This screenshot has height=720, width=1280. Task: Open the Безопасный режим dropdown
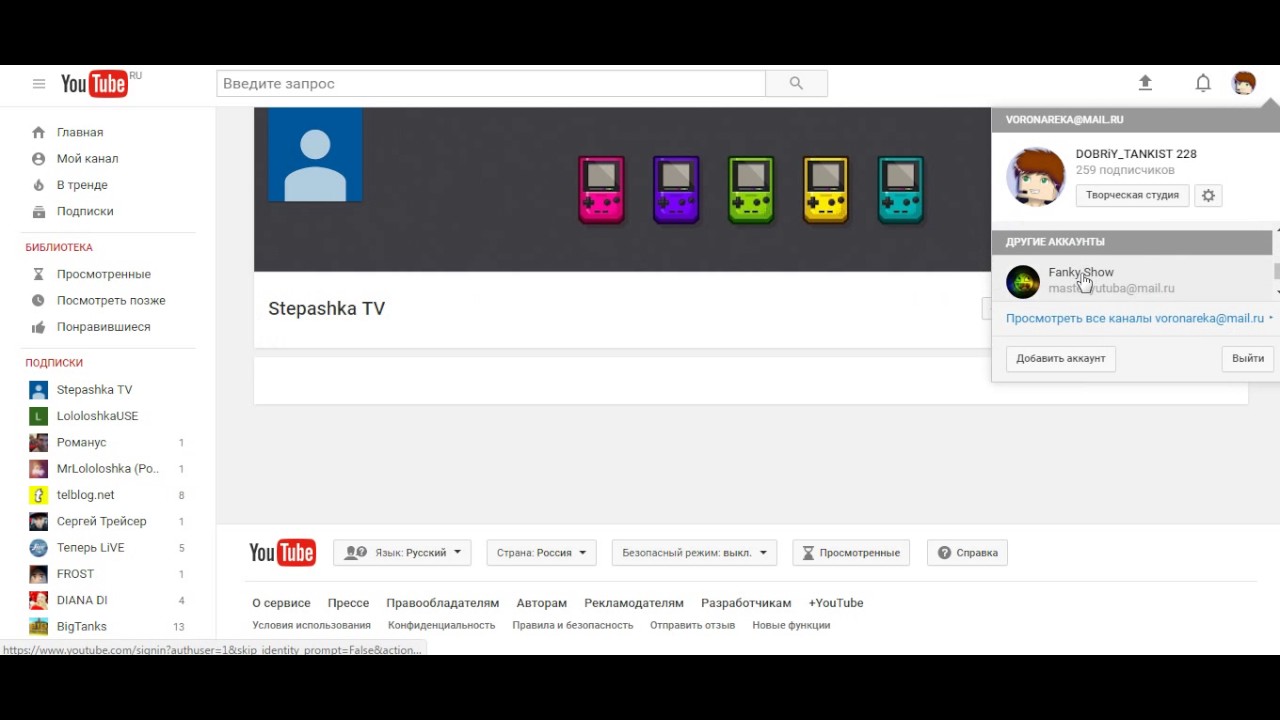click(694, 552)
